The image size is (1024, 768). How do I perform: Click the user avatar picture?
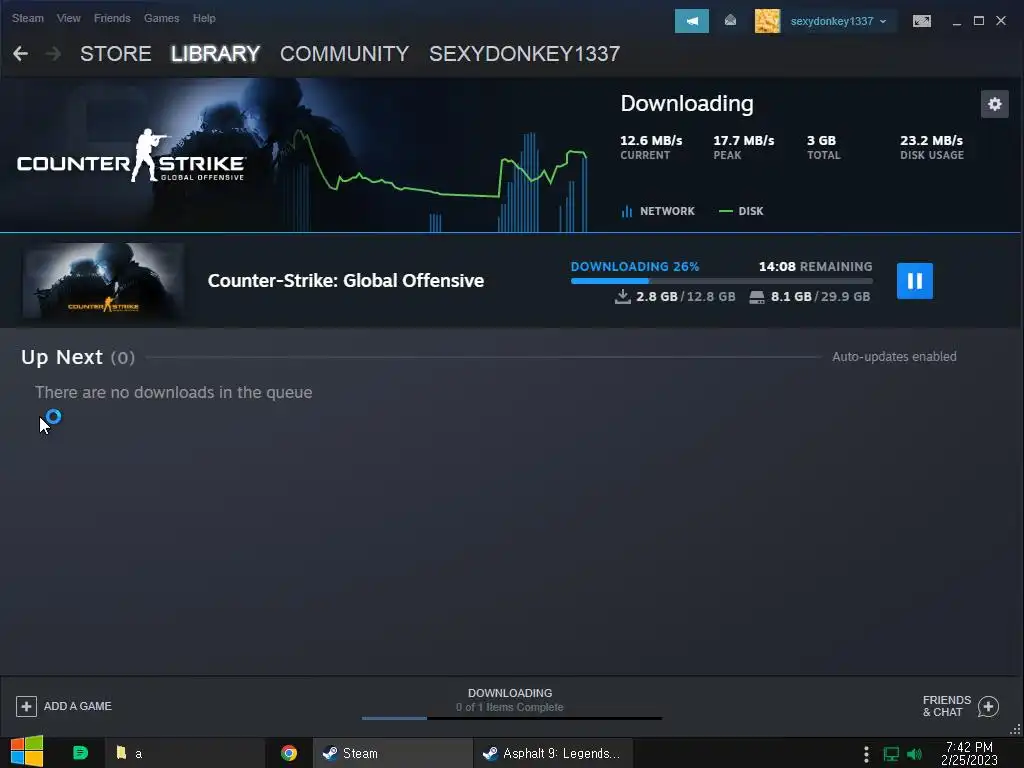pos(767,21)
